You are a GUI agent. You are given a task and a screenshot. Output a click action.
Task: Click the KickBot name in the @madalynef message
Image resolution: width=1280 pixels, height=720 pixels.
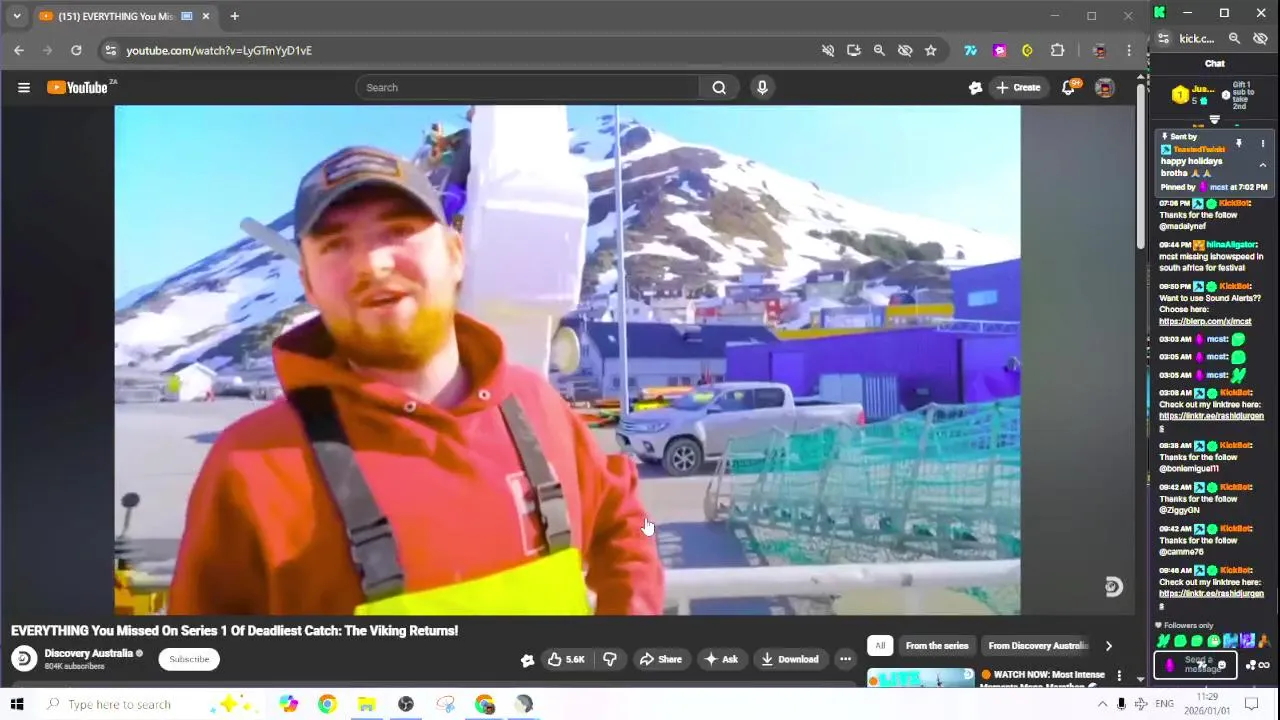click(x=1234, y=204)
